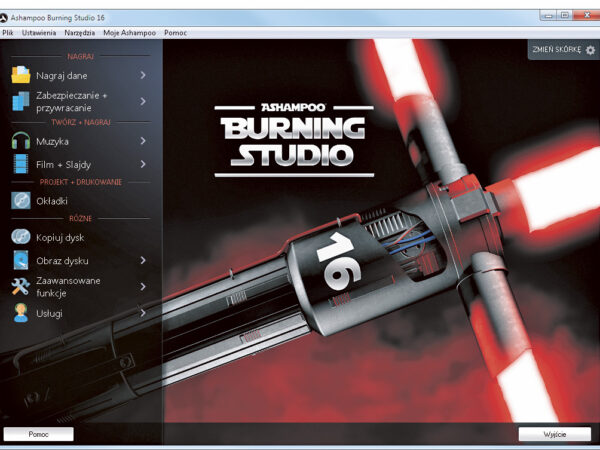Click the Usługi person icon
600x450 pixels.
point(21,314)
